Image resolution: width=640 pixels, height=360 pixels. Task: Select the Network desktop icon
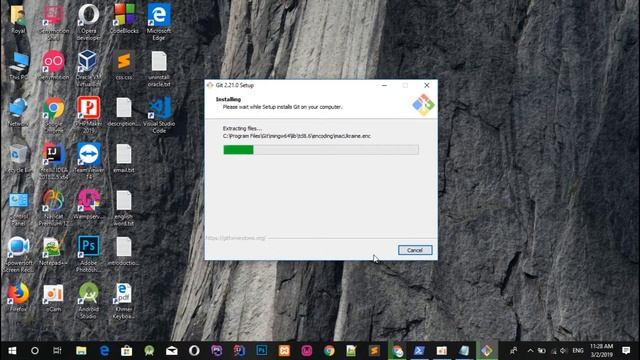pos(18,112)
